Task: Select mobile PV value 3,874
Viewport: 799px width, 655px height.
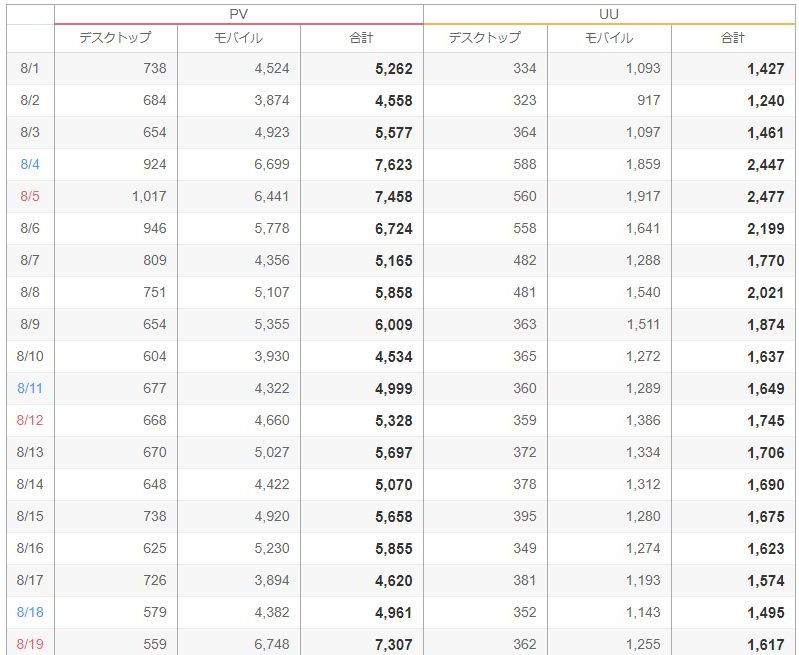Action: click(x=272, y=100)
